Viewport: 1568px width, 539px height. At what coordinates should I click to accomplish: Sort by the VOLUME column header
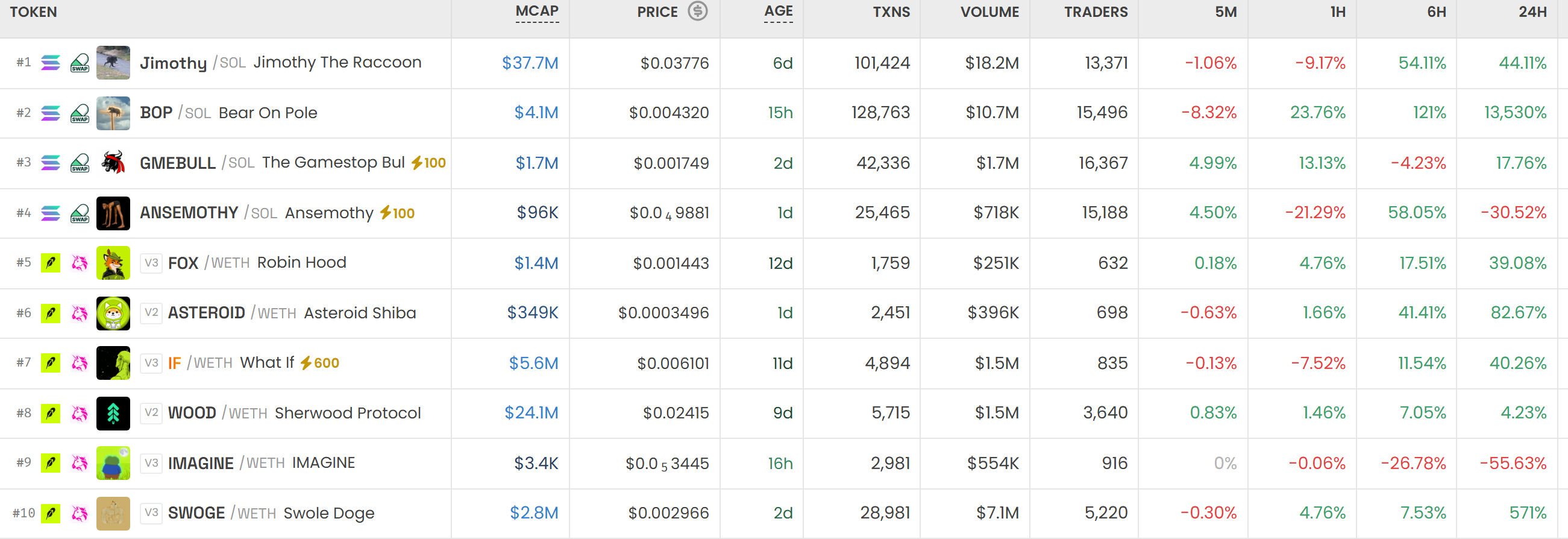click(989, 12)
